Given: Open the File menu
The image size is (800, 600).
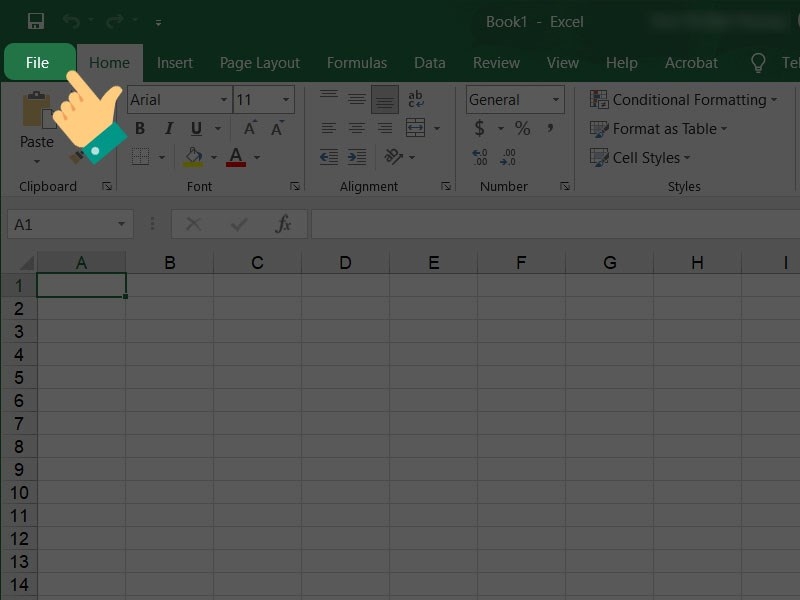Looking at the screenshot, I should 37,62.
